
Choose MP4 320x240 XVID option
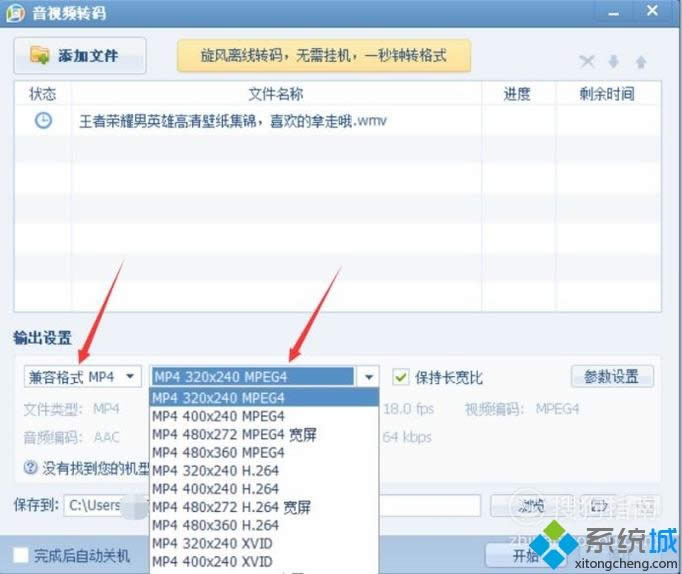(x=264, y=544)
